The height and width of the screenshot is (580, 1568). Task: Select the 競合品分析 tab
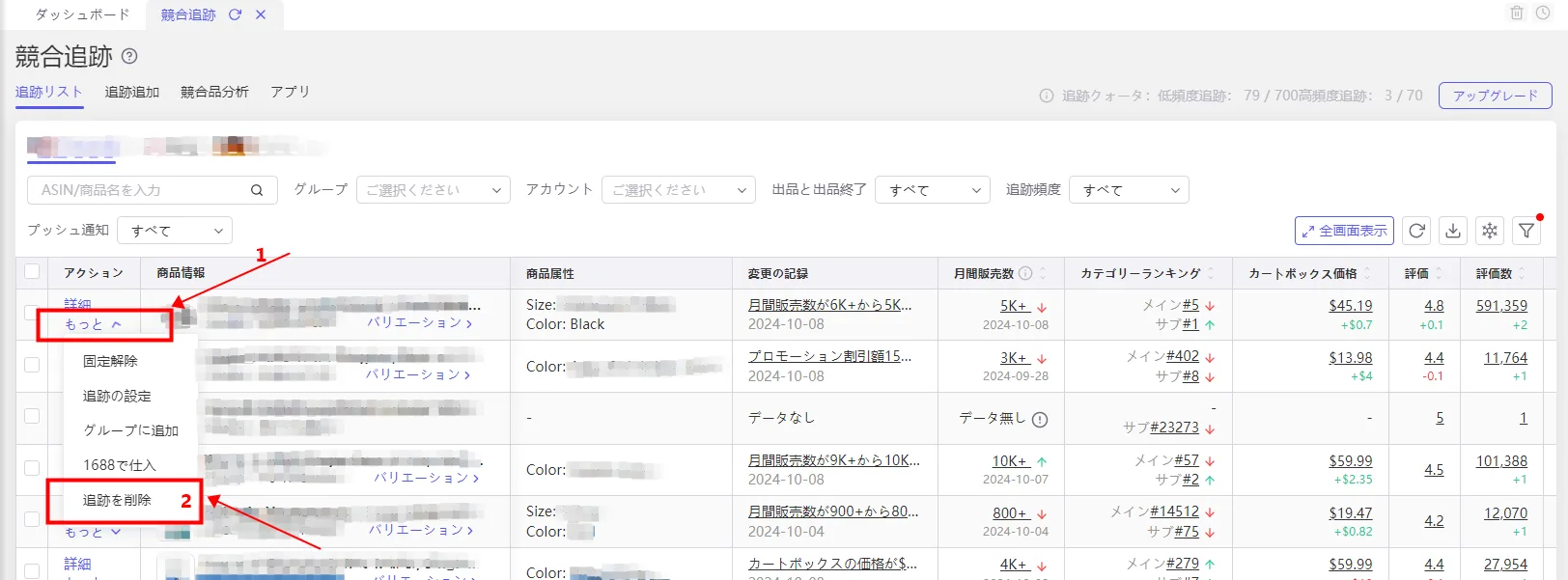[214, 92]
